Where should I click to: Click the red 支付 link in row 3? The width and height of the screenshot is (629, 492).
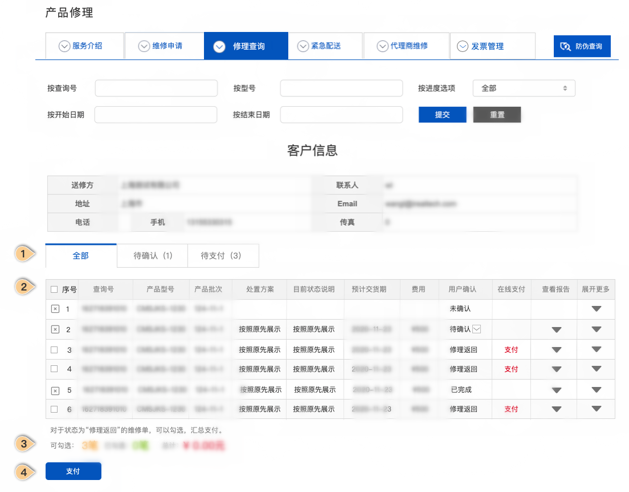(511, 350)
